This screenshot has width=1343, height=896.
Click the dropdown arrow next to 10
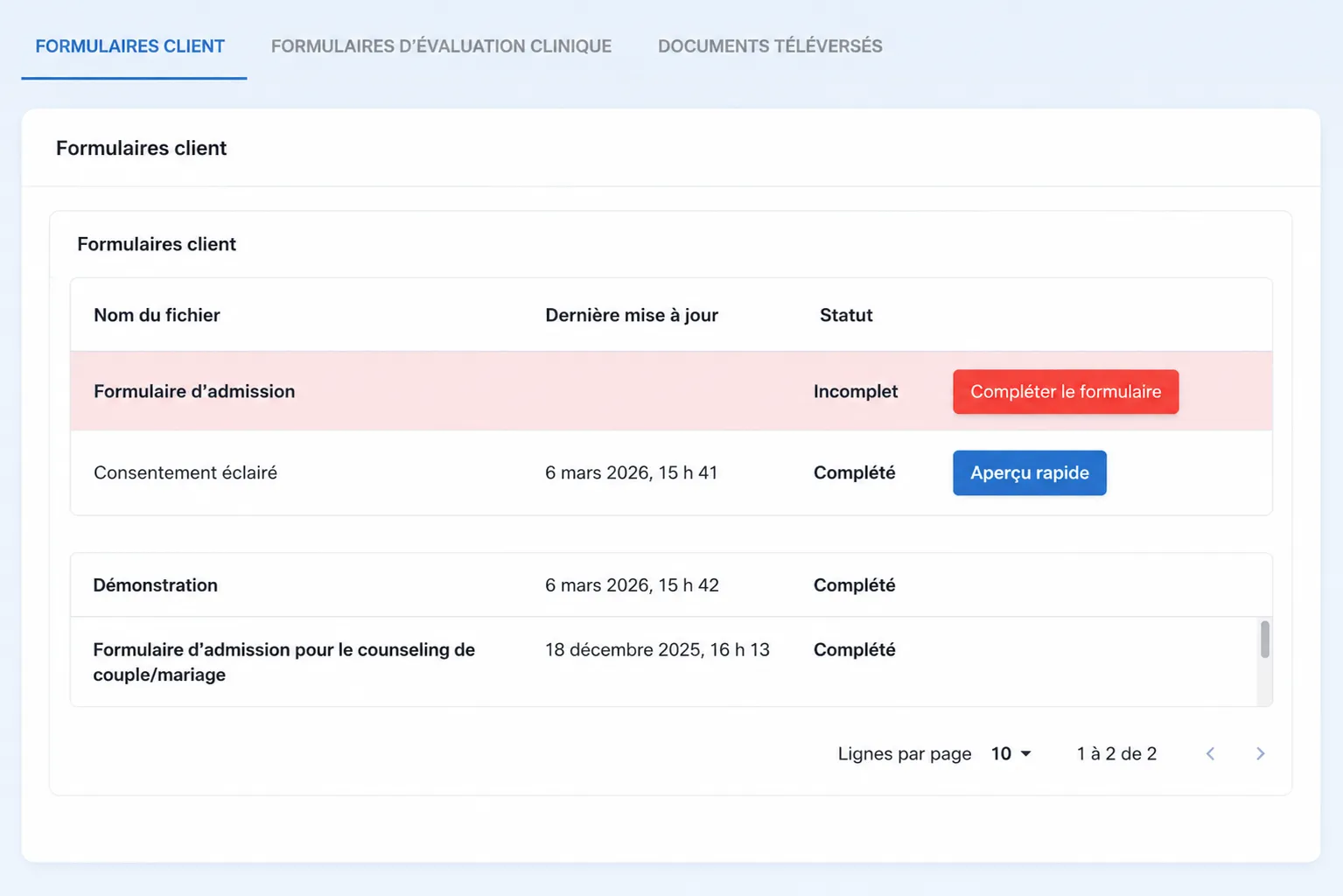click(x=1026, y=753)
